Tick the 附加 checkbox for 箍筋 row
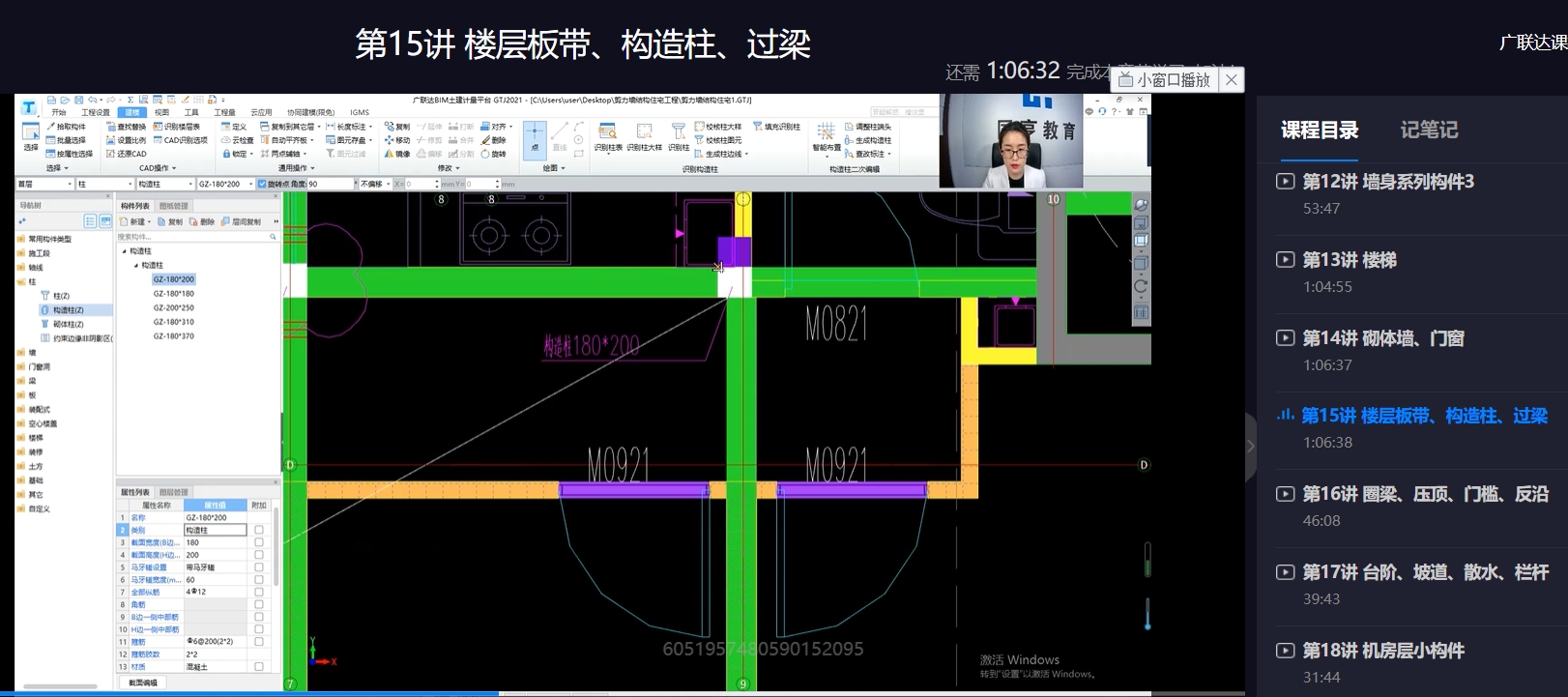The height and width of the screenshot is (697, 1568). click(x=259, y=642)
